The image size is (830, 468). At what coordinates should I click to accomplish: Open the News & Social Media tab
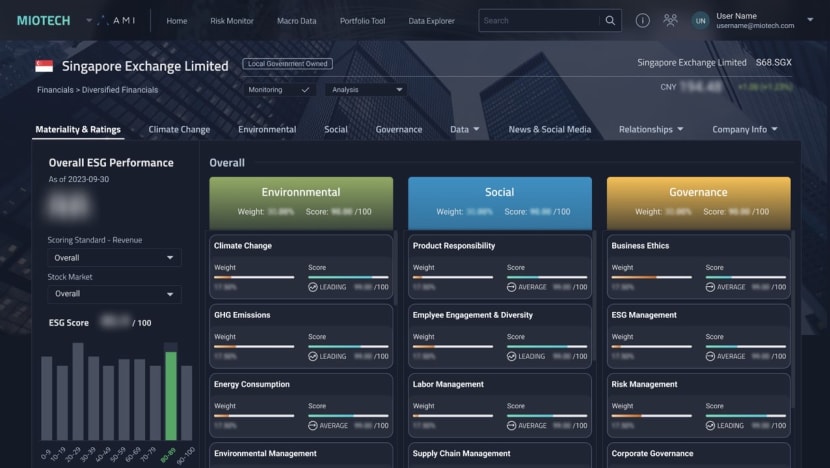tap(549, 129)
